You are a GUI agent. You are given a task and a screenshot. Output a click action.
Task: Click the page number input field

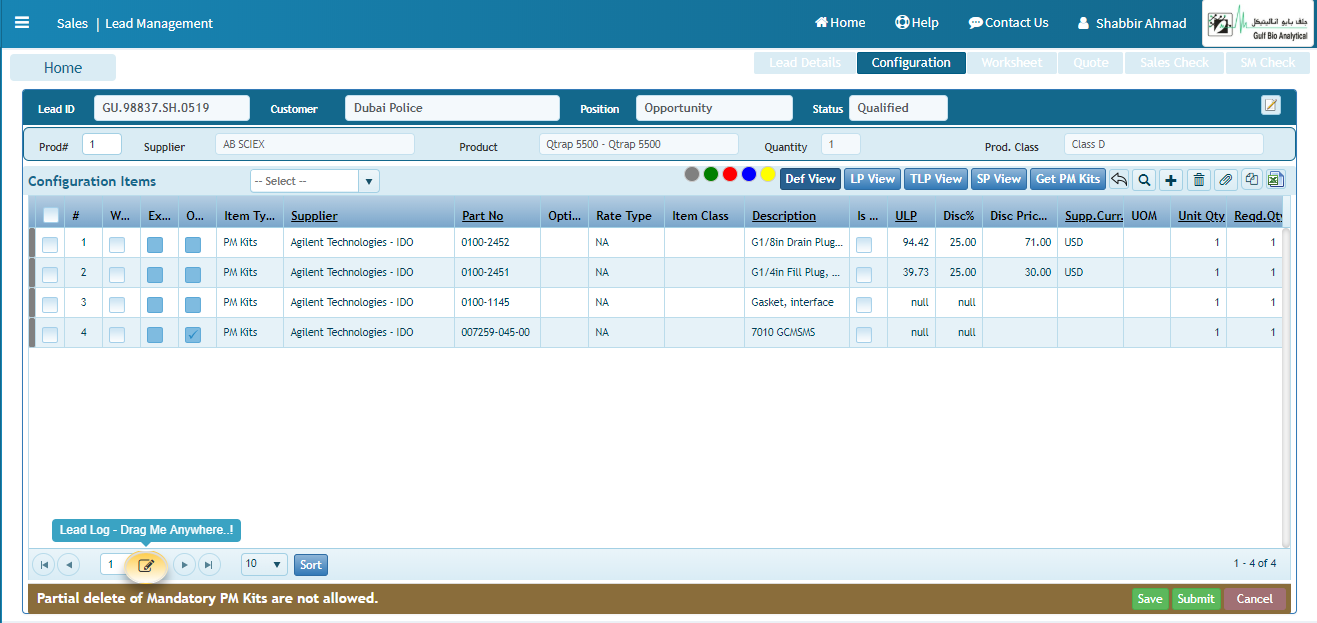[113, 565]
